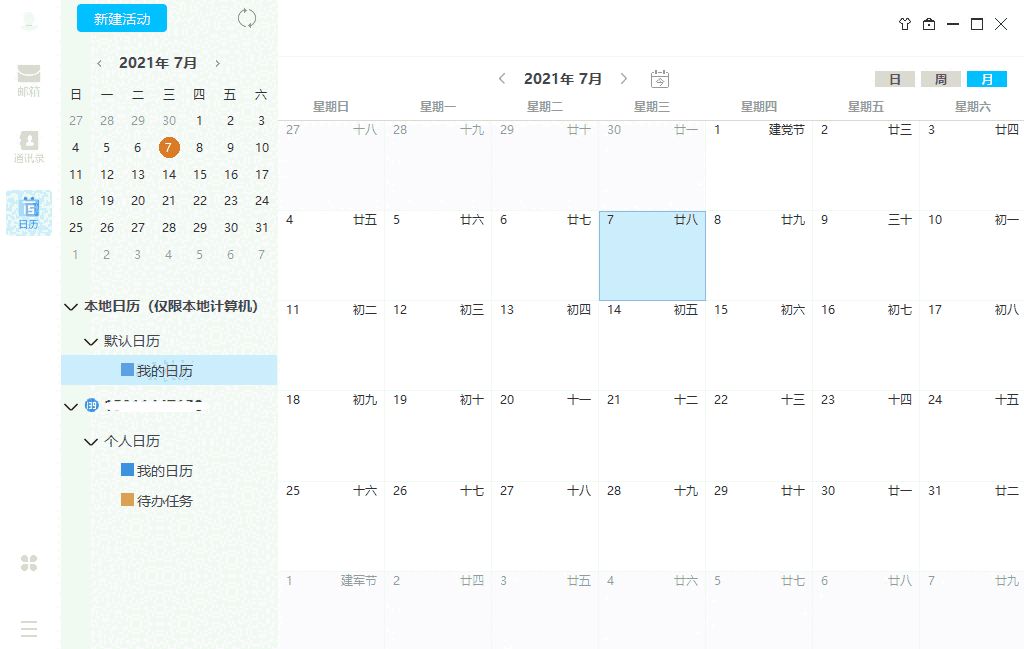
Task: Select the 月 month view tab
Action: coord(987,78)
